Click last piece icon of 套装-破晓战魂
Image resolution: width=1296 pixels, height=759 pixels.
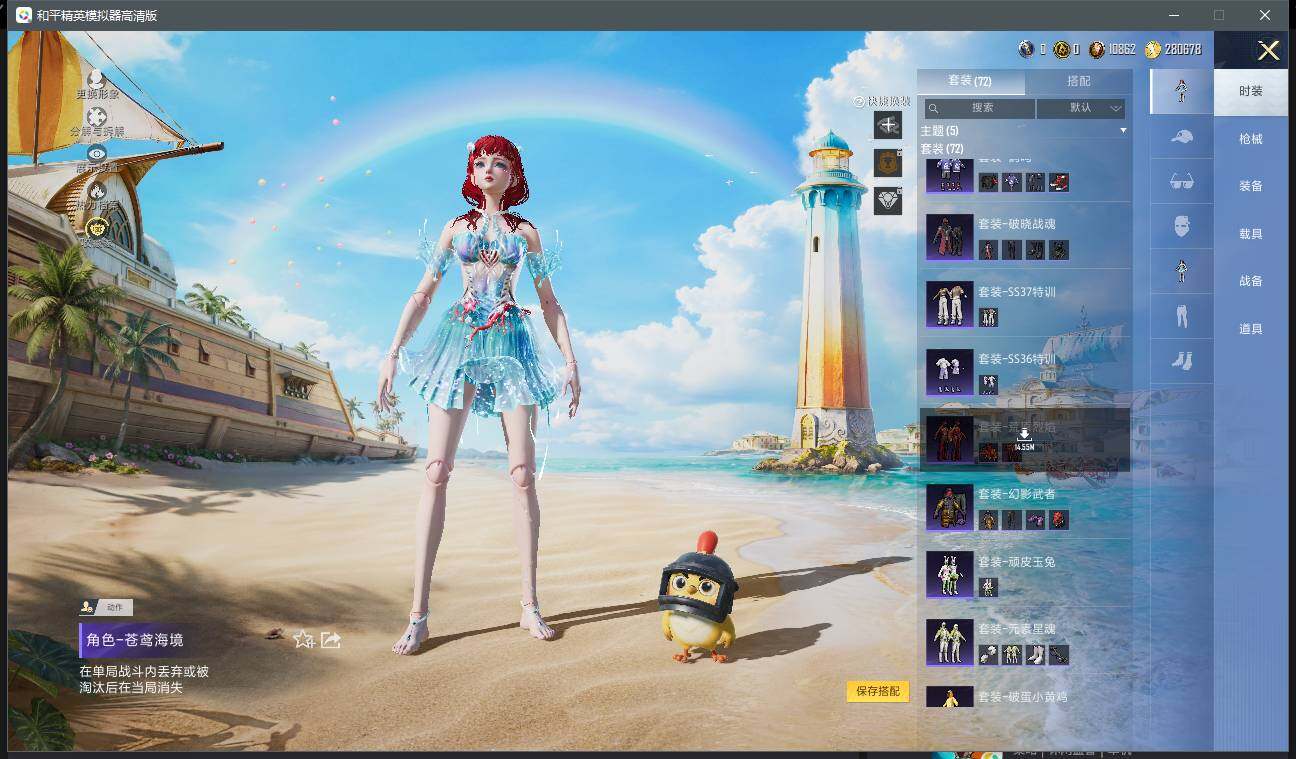coord(1059,250)
